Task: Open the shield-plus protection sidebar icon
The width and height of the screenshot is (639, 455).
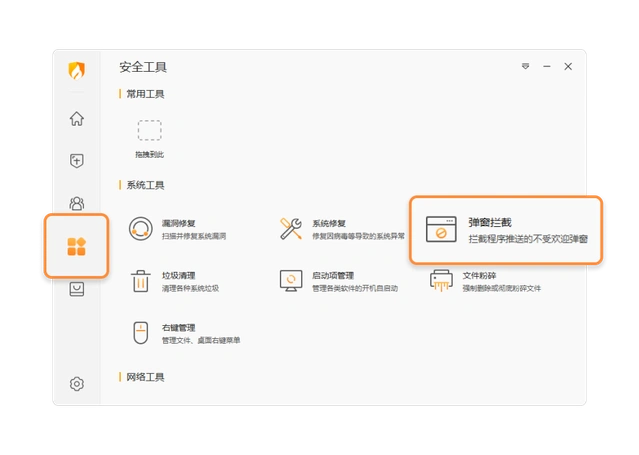Action: pyautogui.click(x=77, y=160)
